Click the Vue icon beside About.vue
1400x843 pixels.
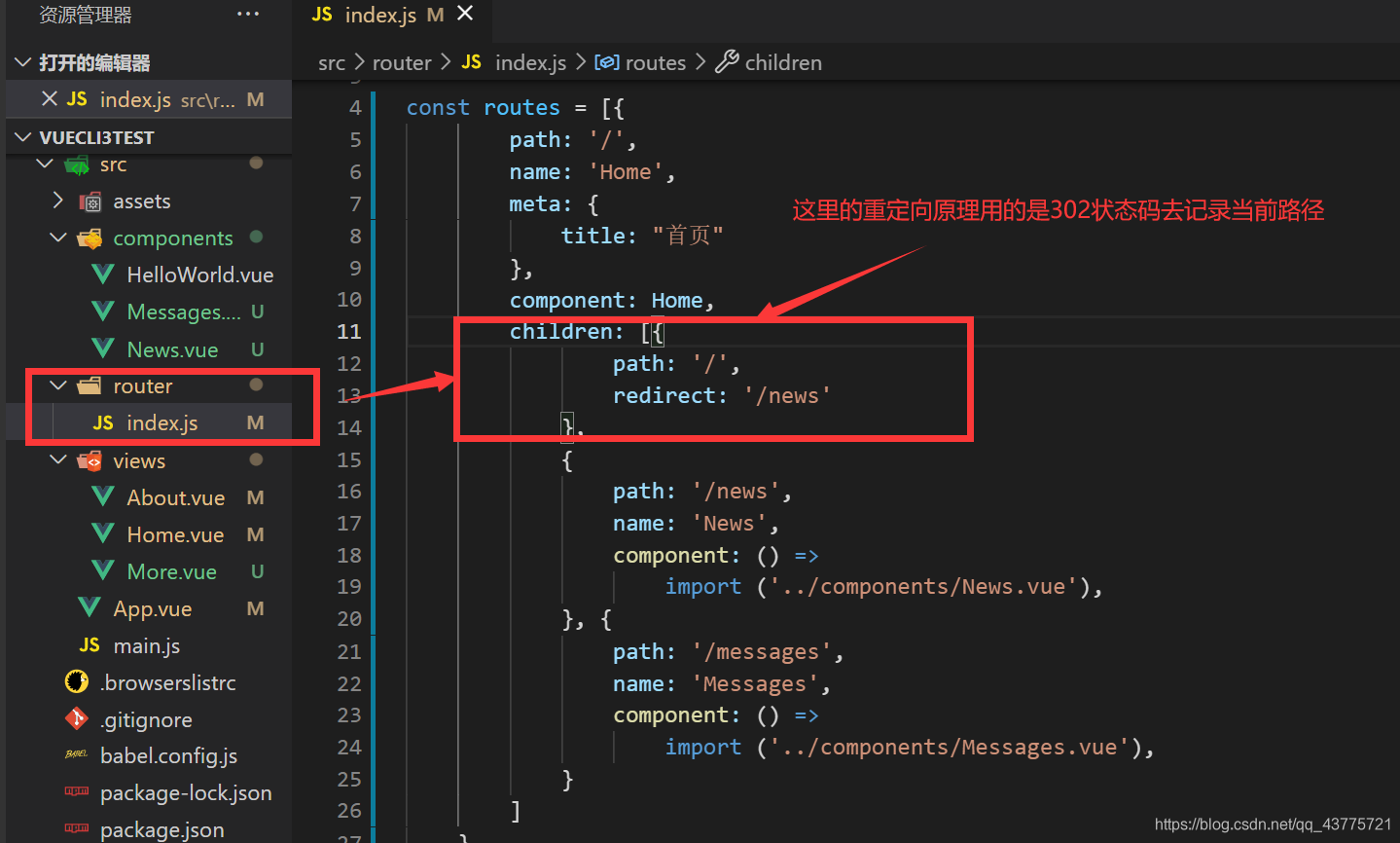pyautogui.click(x=103, y=496)
